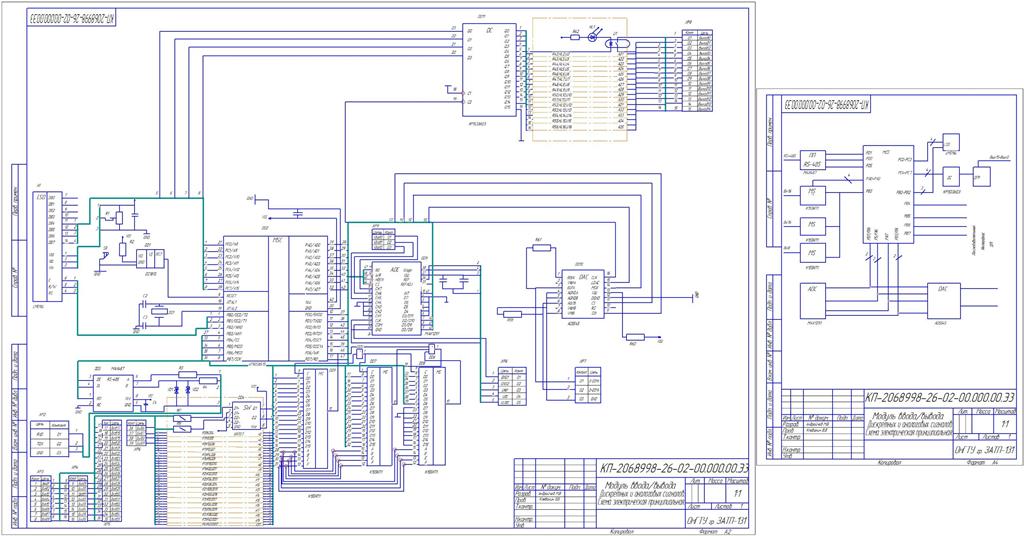
Task: Select the ADC chip block on the A2 schematic
Action: [396, 298]
